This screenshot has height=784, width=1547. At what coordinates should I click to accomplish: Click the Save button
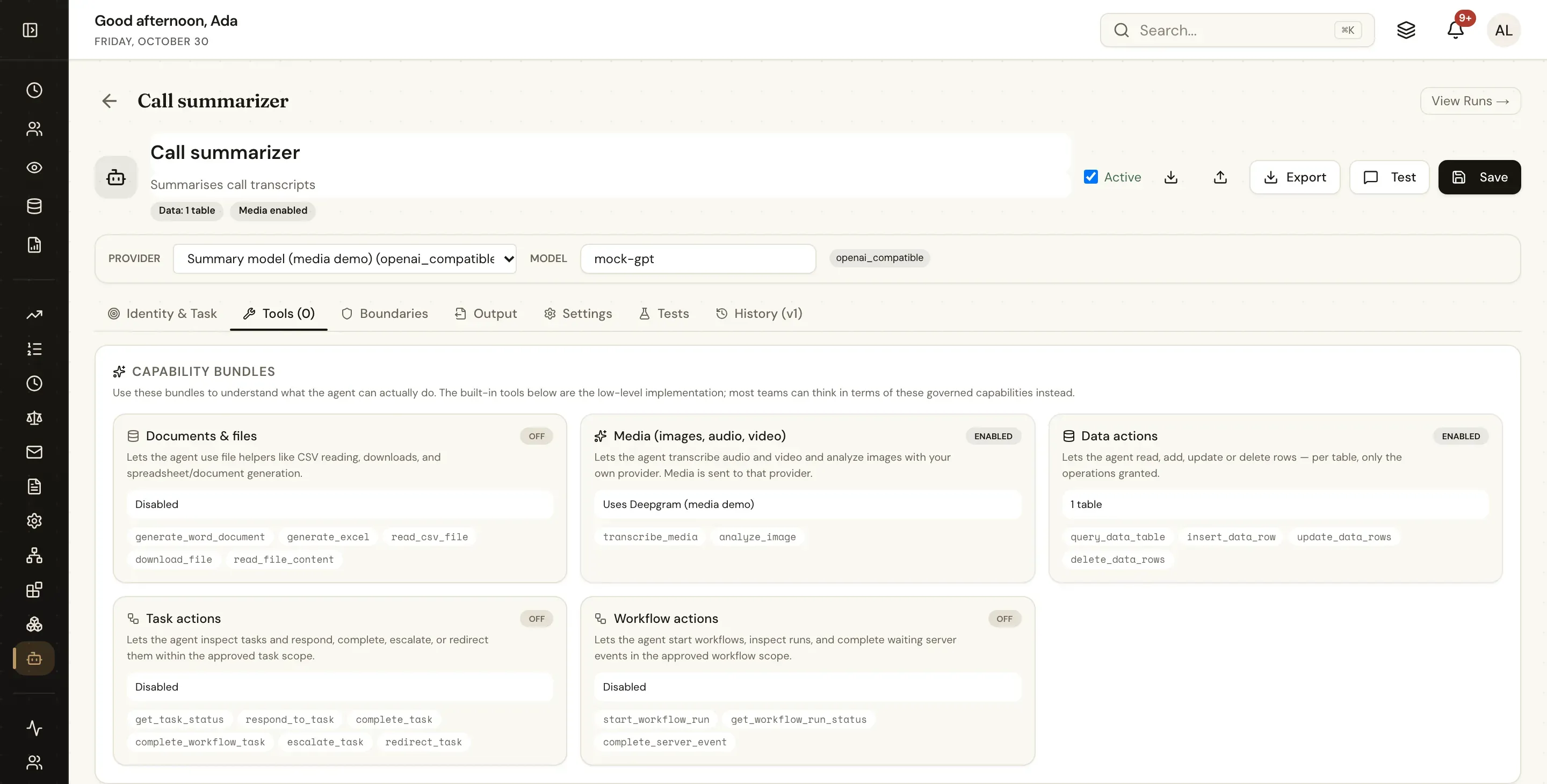click(1479, 177)
